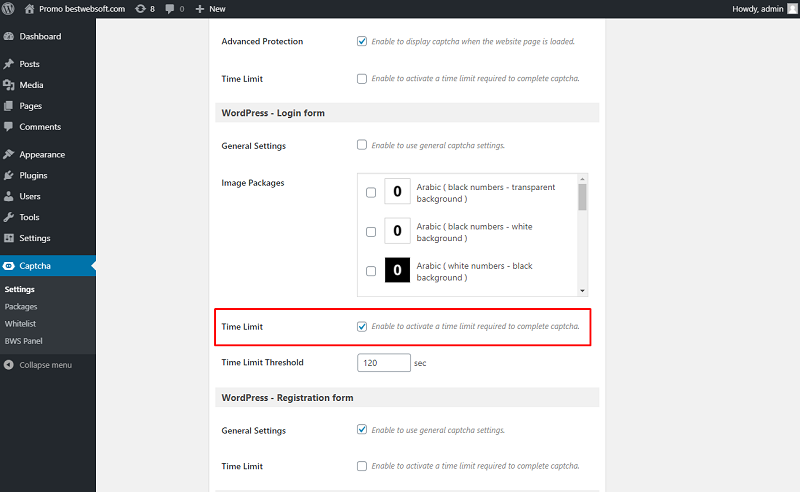Click the Advanced Protection label
Image resolution: width=800 pixels, height=492 pixels.
pyautogui.click(x=262, y=41)
